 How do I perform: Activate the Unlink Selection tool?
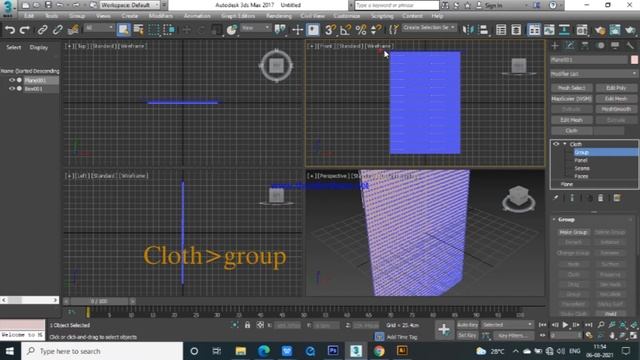point(58,30)
